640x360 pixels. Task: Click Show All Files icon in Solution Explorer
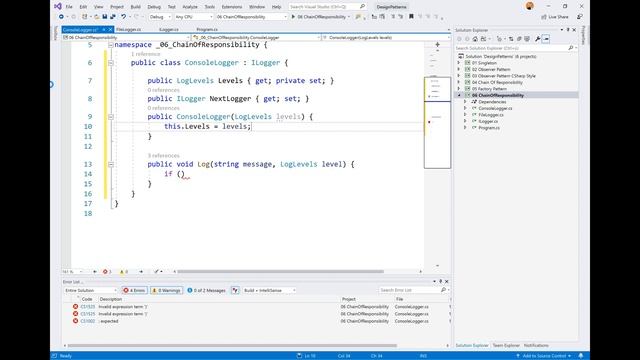(527, 39)
